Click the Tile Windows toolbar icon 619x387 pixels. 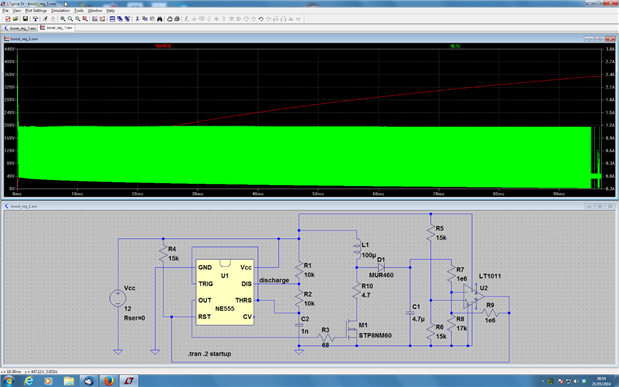[x=113, y=19]
